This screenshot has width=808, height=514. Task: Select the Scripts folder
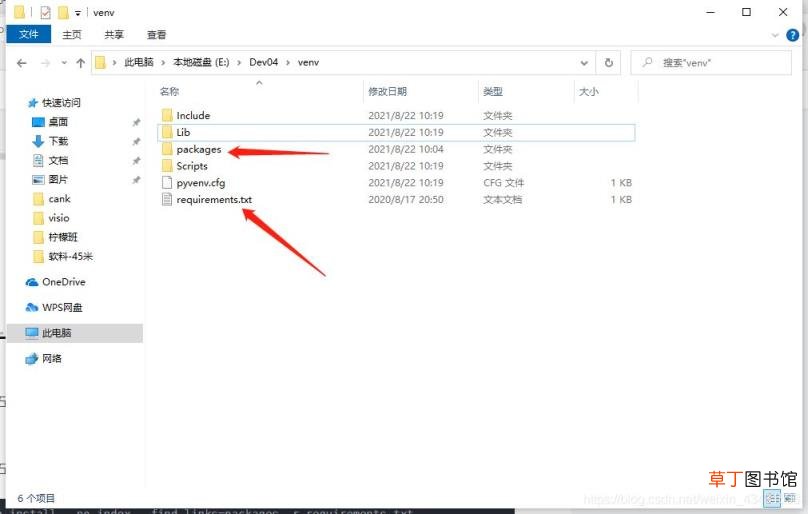click(x=192, y=166)
